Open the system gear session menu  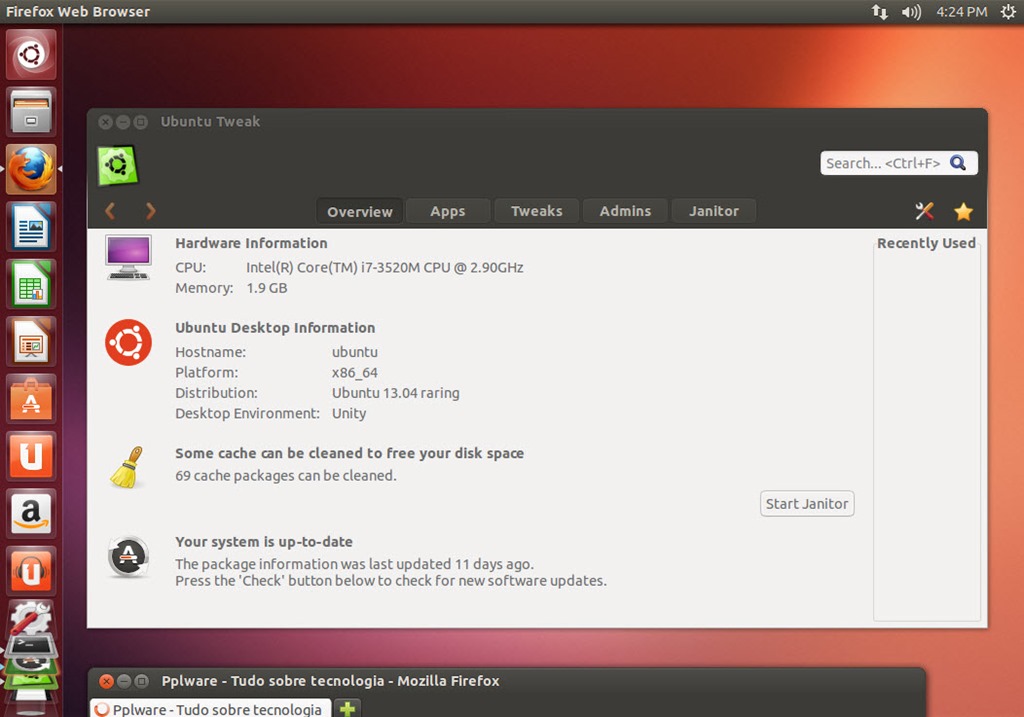pyautogui.click(x=1008, y=12)
